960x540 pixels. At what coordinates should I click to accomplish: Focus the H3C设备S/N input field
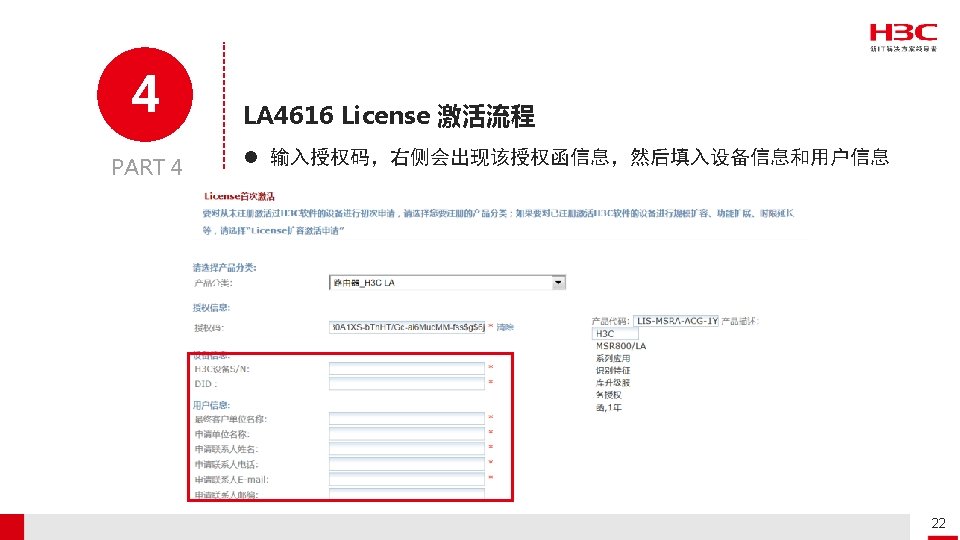pyautogui.click(x=407, y=369)
